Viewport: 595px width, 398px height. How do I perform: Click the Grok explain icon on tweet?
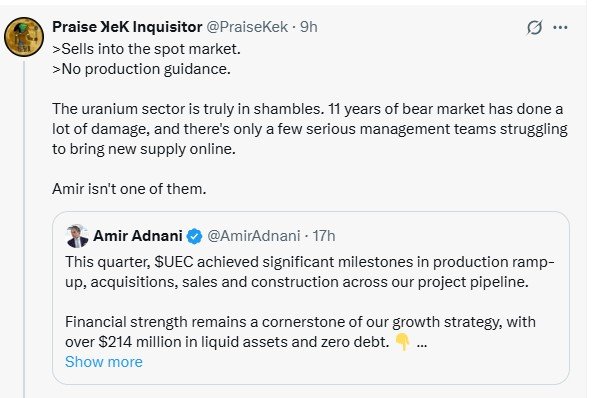click(x=534, y=27)
